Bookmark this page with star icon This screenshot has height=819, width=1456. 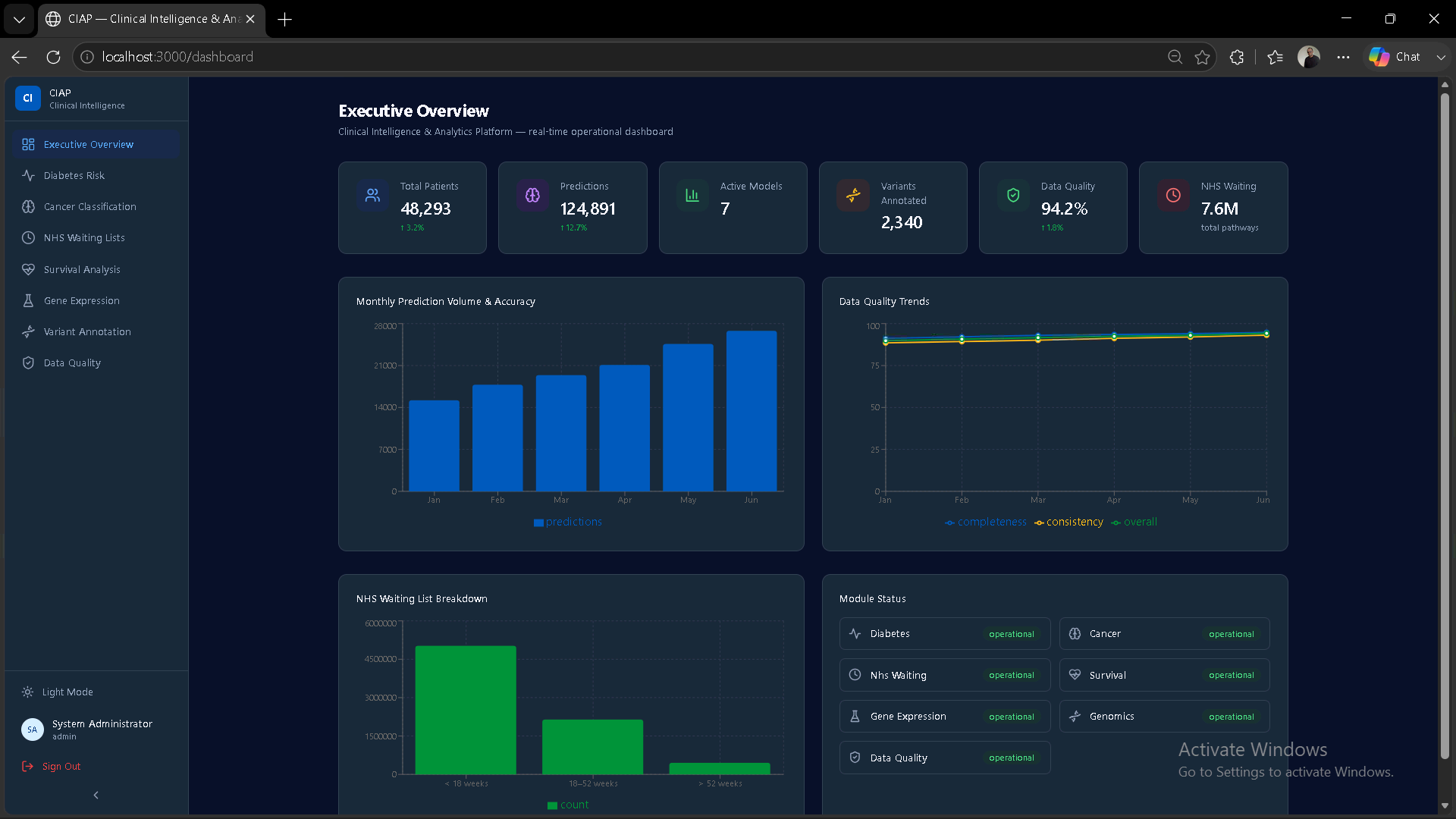coord(1202,57)
